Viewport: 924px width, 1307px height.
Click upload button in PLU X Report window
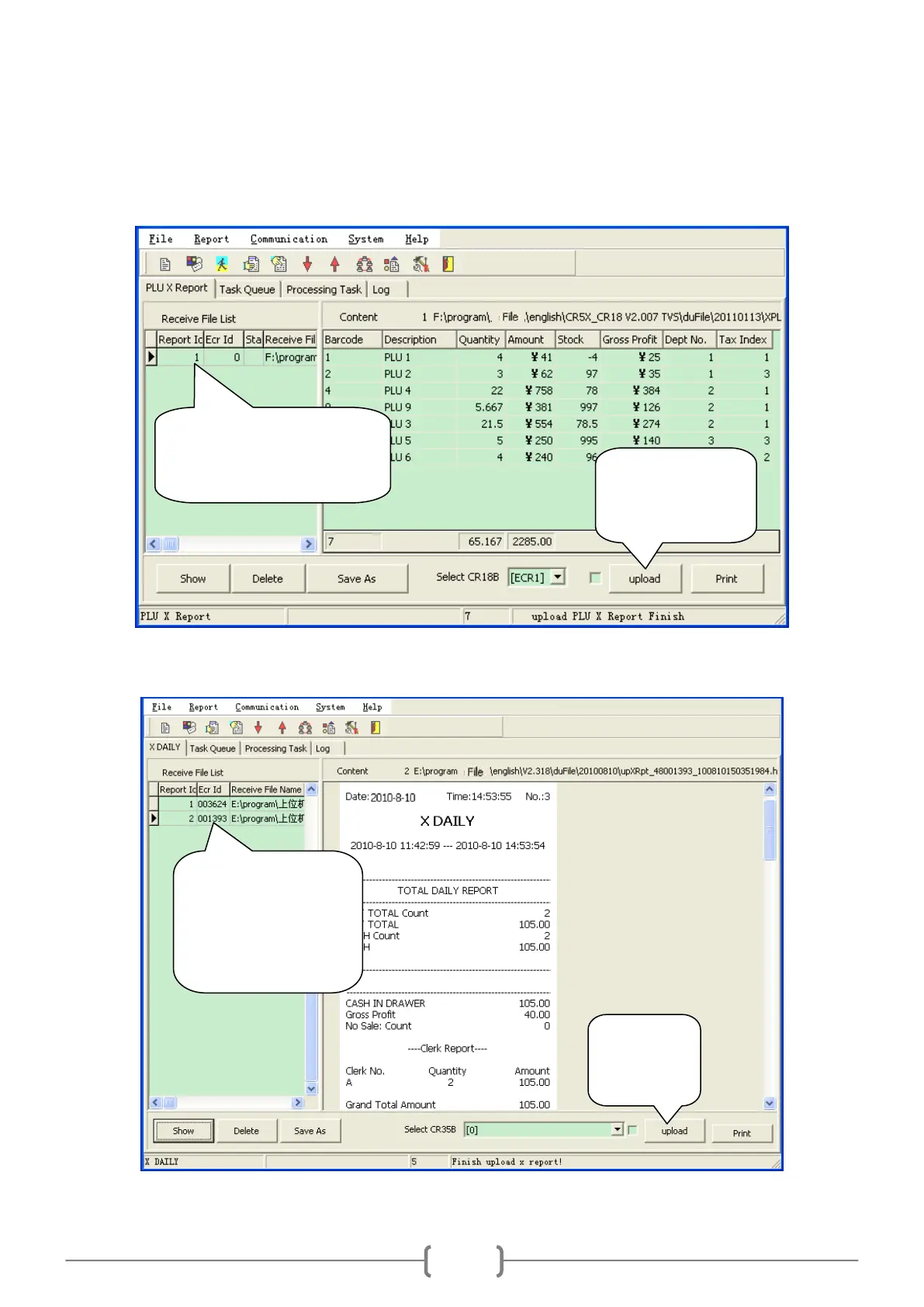pos(645,579)
